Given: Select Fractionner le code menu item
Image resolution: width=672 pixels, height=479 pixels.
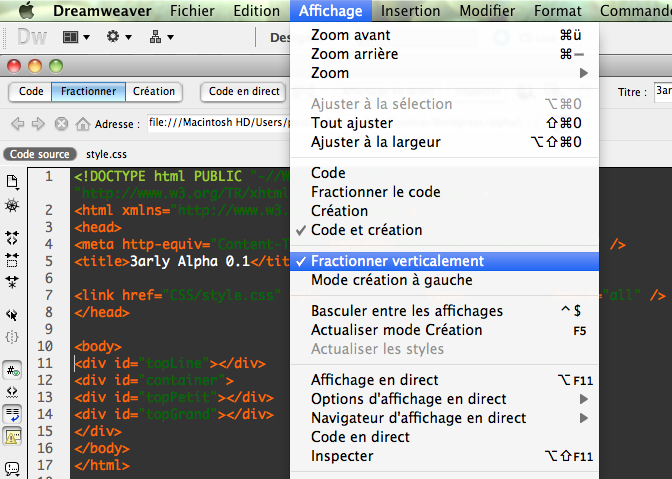Looking at the screenshot, I should coord(444,192).
